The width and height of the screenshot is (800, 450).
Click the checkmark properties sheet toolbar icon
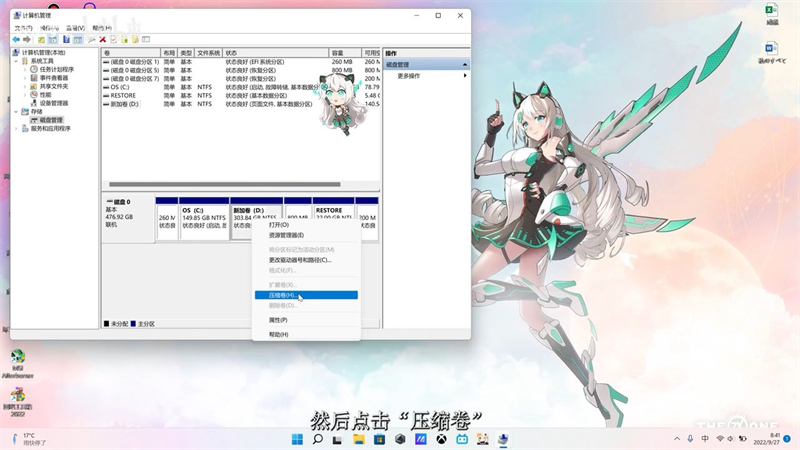point(113,39)
